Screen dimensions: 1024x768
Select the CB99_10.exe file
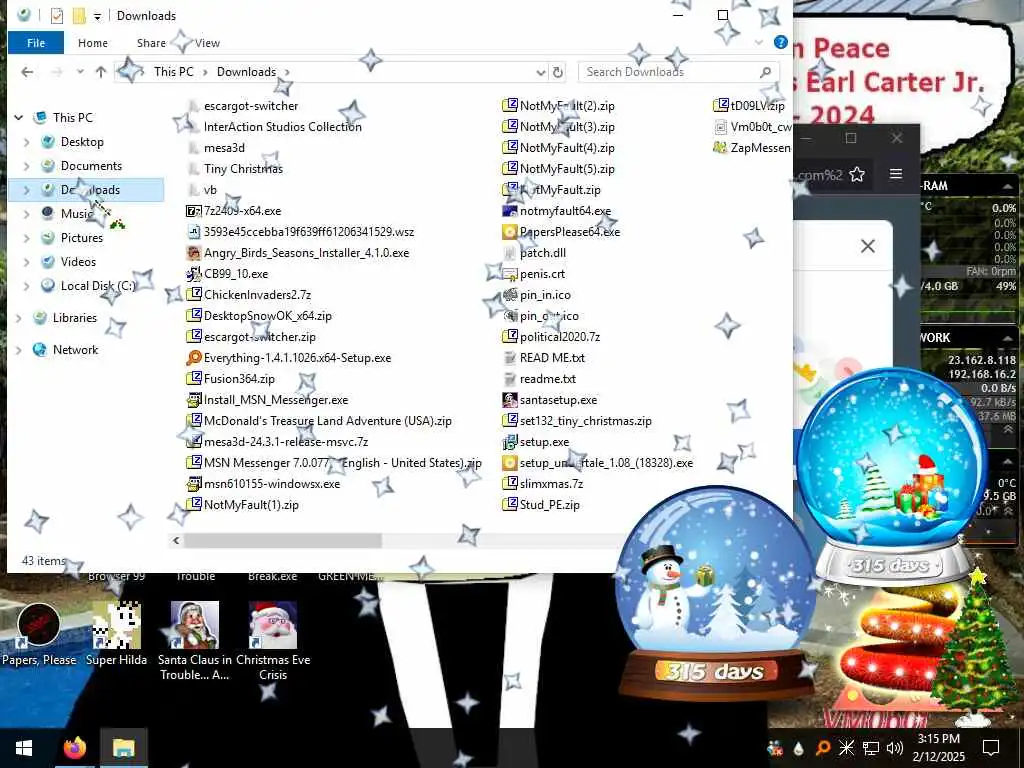(227, 274)
